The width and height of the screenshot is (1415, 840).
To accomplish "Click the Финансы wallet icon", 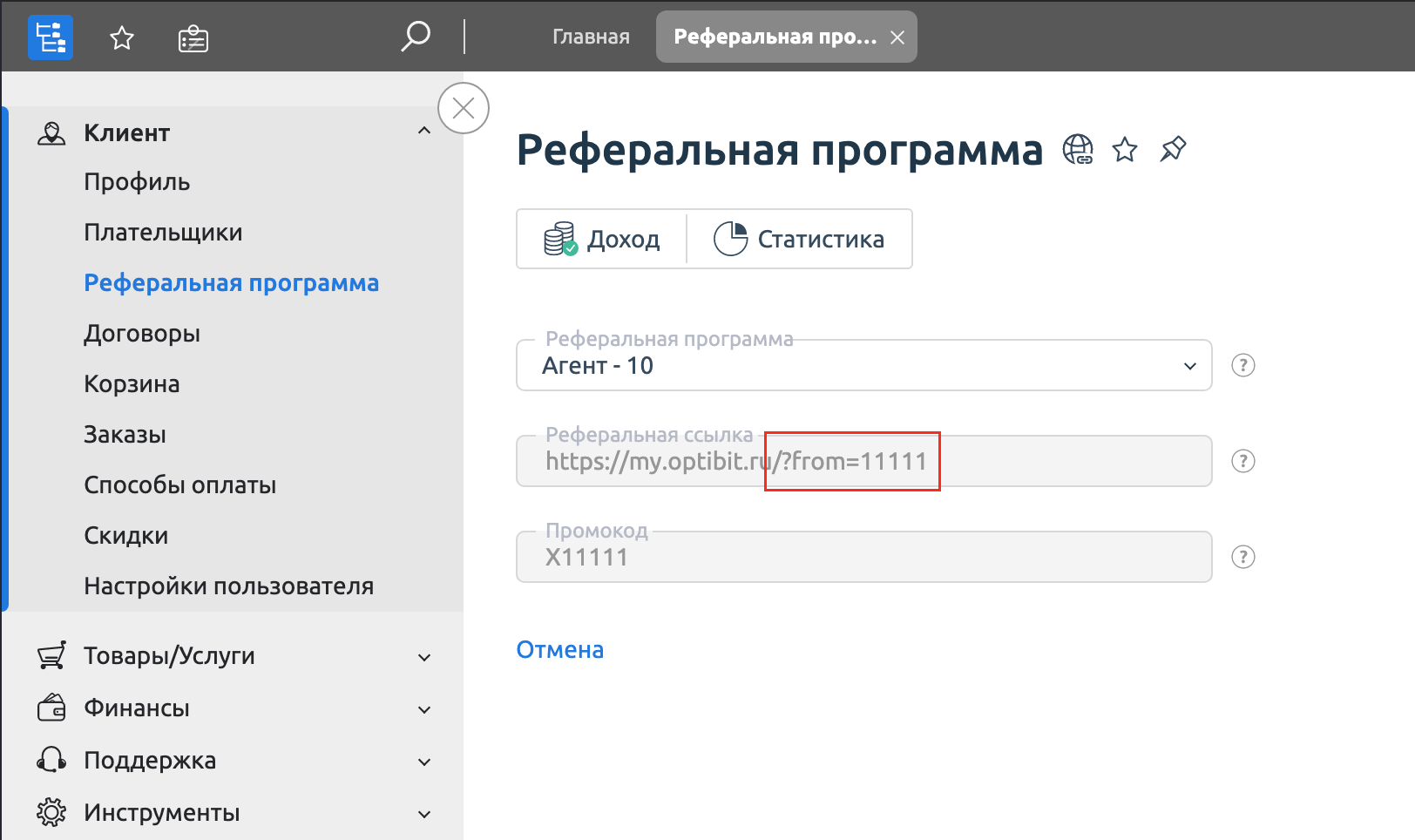I will [51, 708].
